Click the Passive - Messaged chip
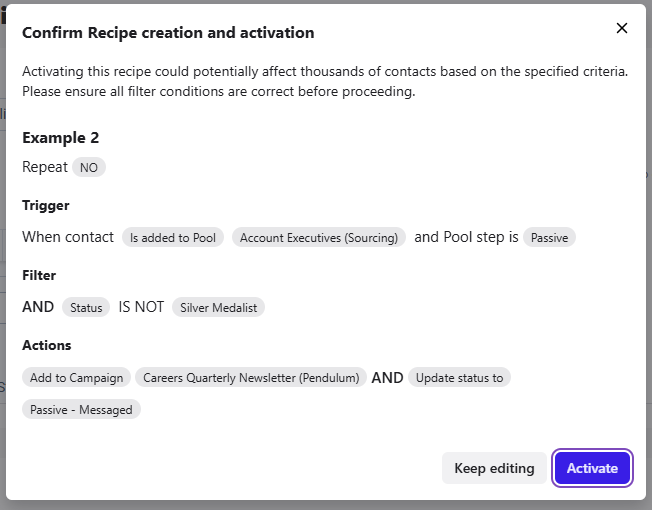 click(x=81, y=409)
